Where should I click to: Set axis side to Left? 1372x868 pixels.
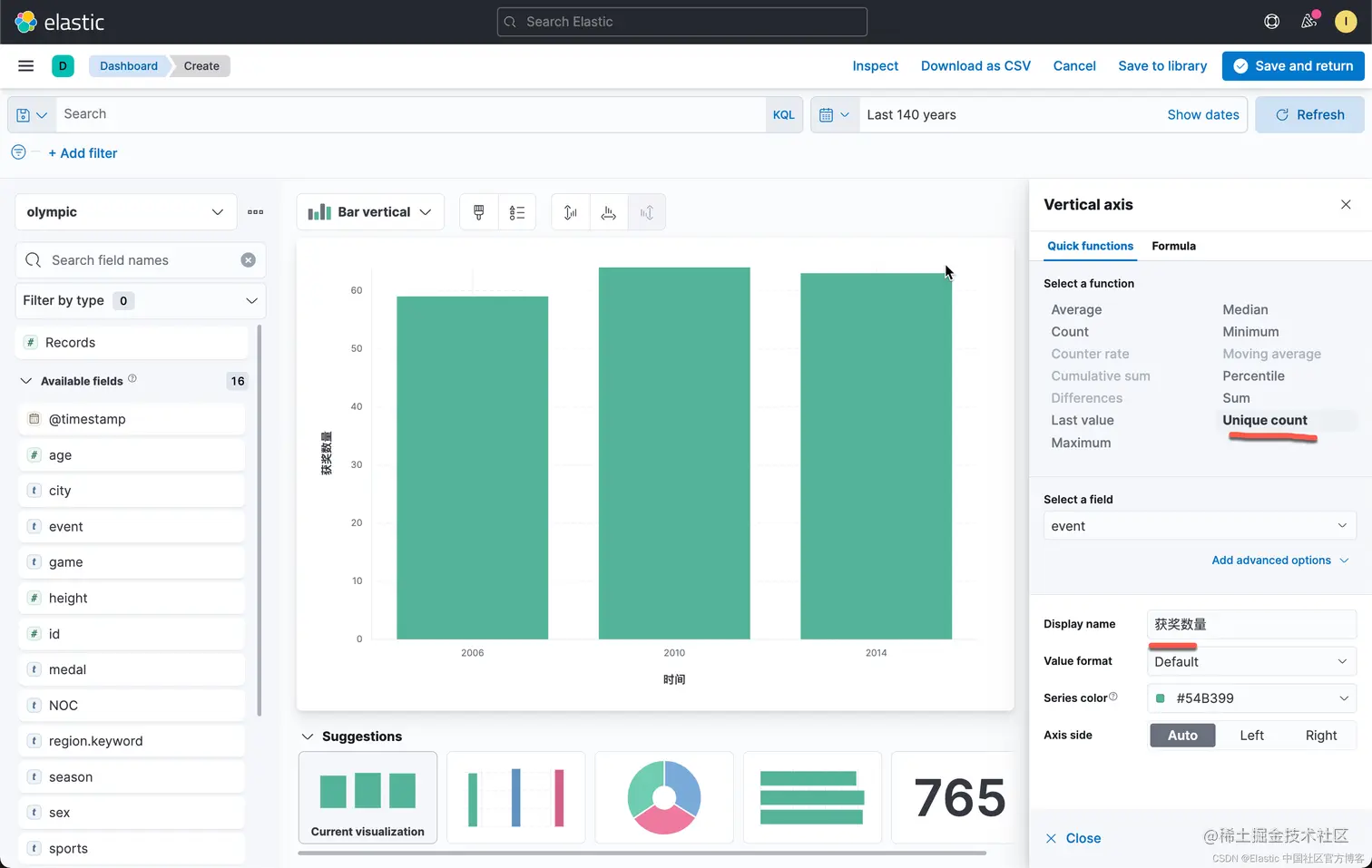[1251, 736]
